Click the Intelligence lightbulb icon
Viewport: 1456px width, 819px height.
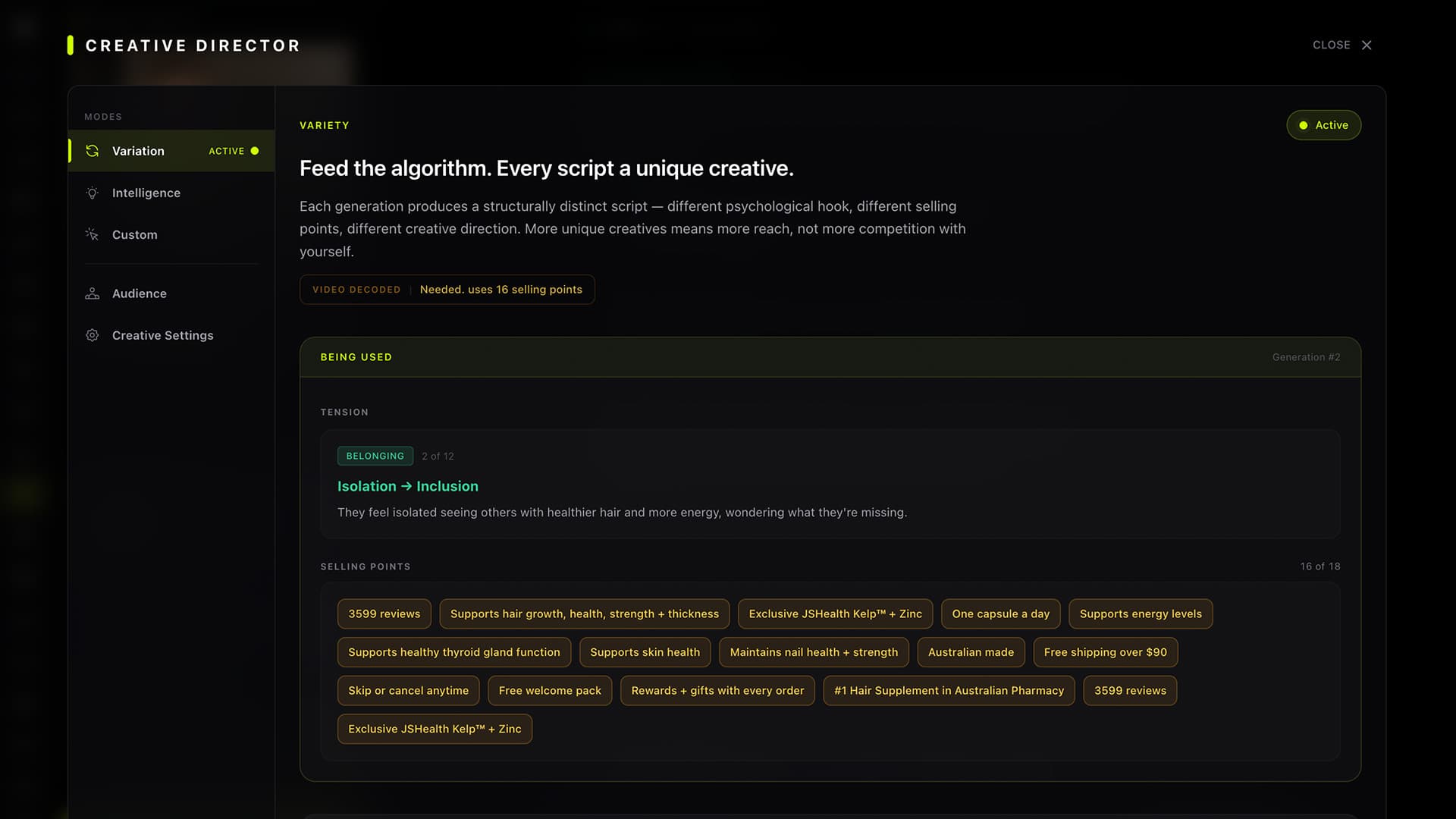pos(93,193)
